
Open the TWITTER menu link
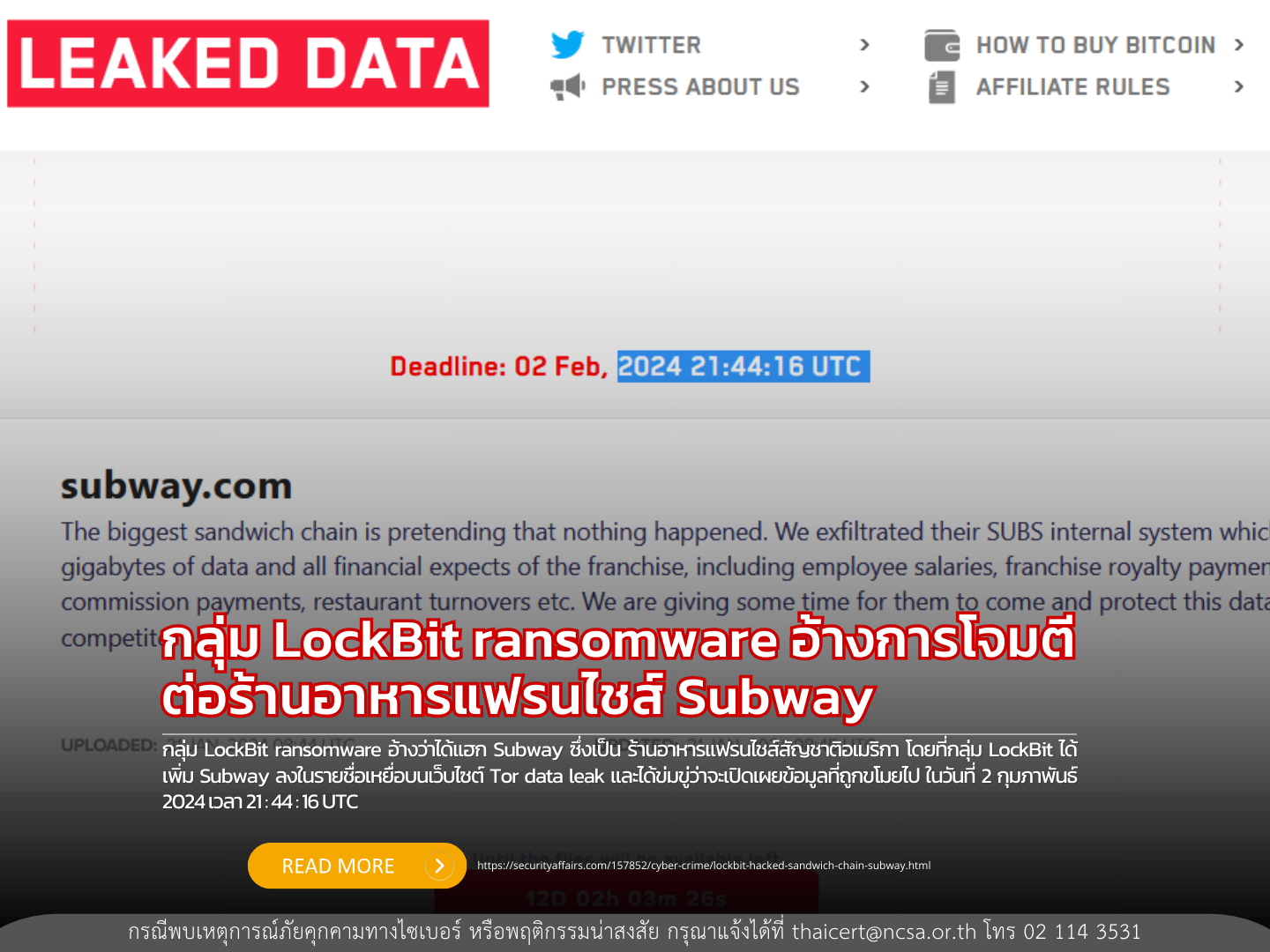point(651,45)
